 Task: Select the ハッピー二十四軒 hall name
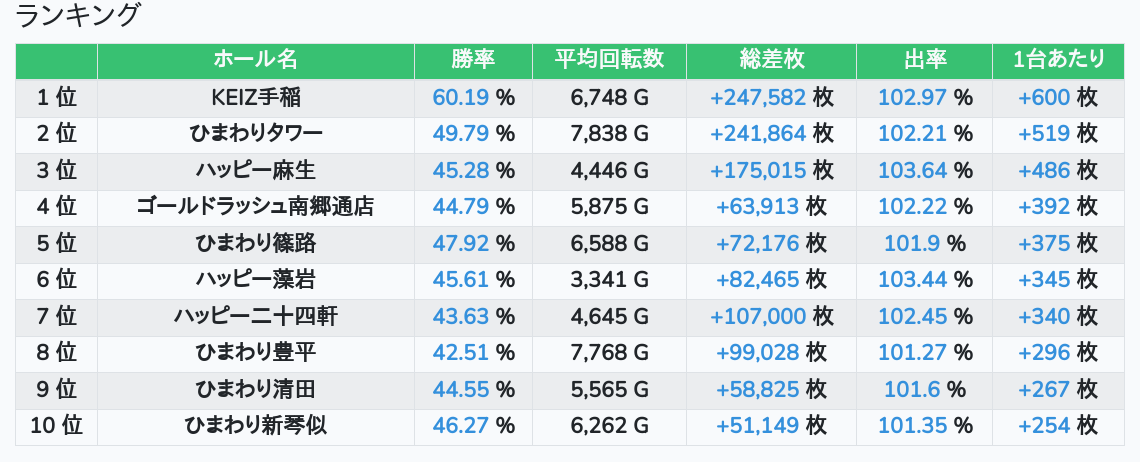(x=255, y=317)
